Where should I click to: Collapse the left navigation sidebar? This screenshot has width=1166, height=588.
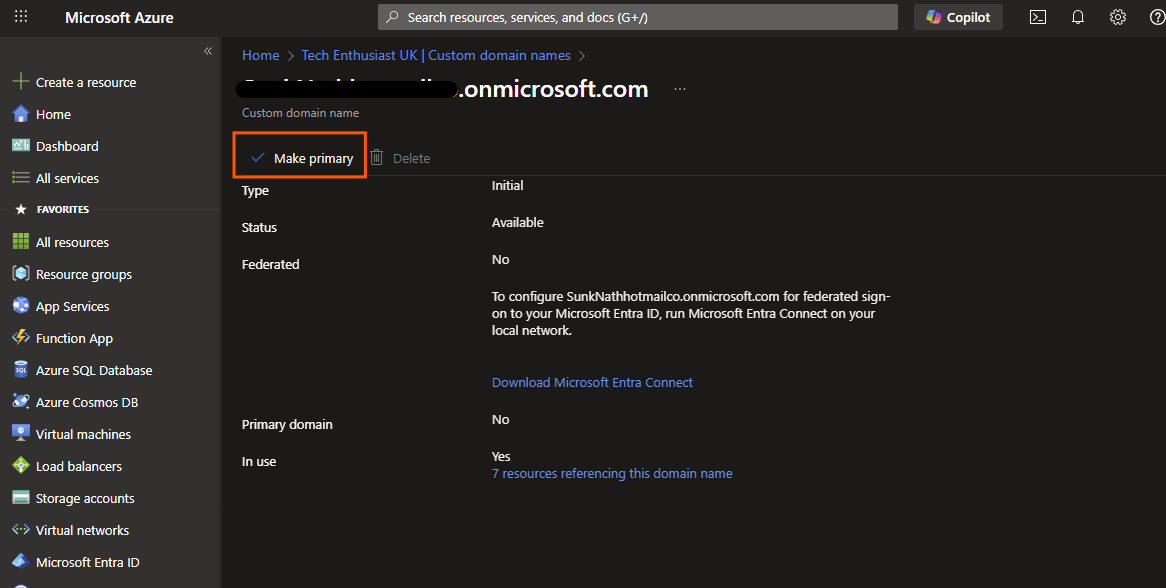pyautogui.click(x=208, y=50)
